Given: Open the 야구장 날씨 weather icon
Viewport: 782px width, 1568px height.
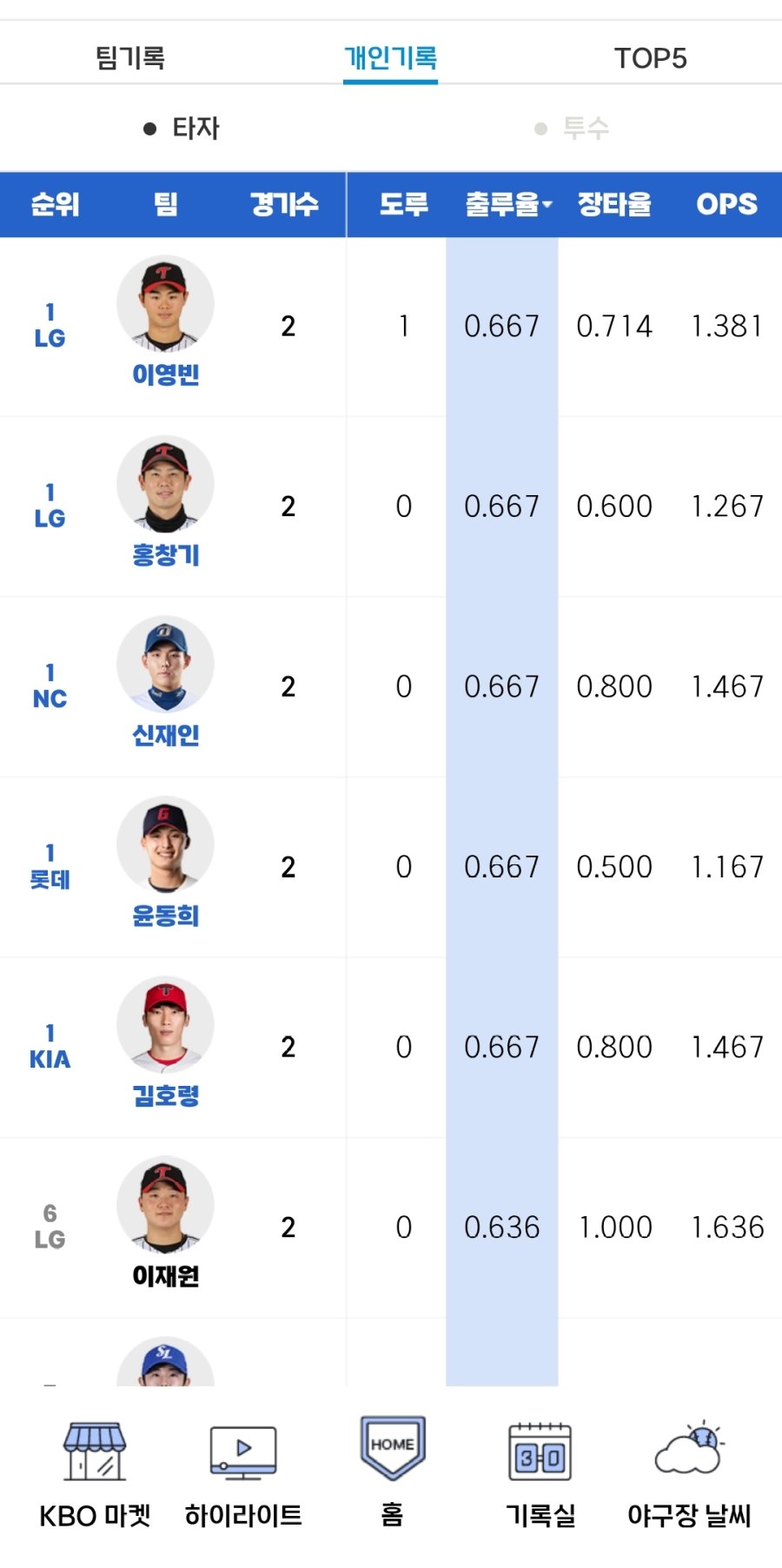Looking at the screenshot, I should coord(689,1449).
